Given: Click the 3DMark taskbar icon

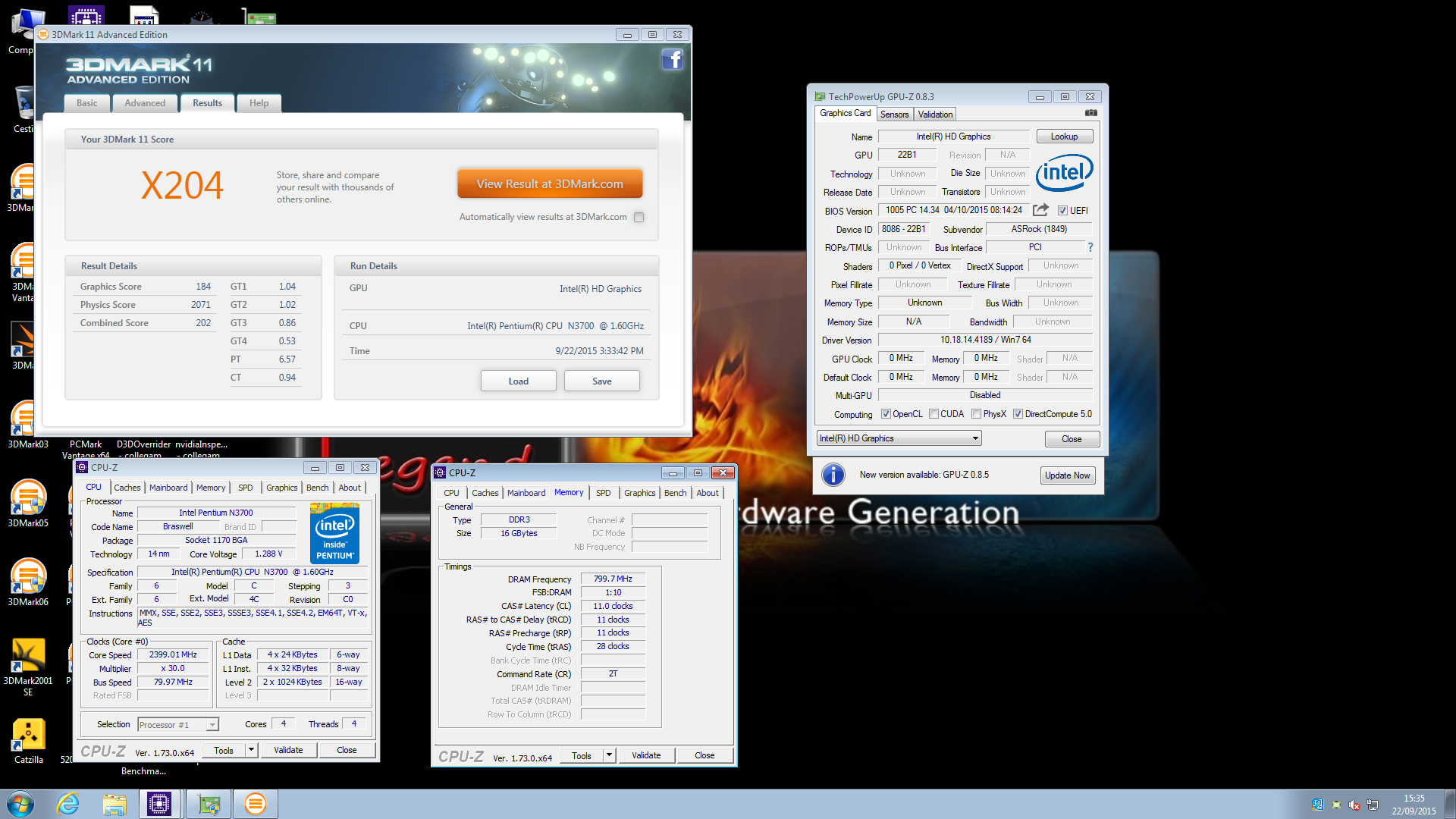Looking at the screenshot, I should click(x=256, y=804).
